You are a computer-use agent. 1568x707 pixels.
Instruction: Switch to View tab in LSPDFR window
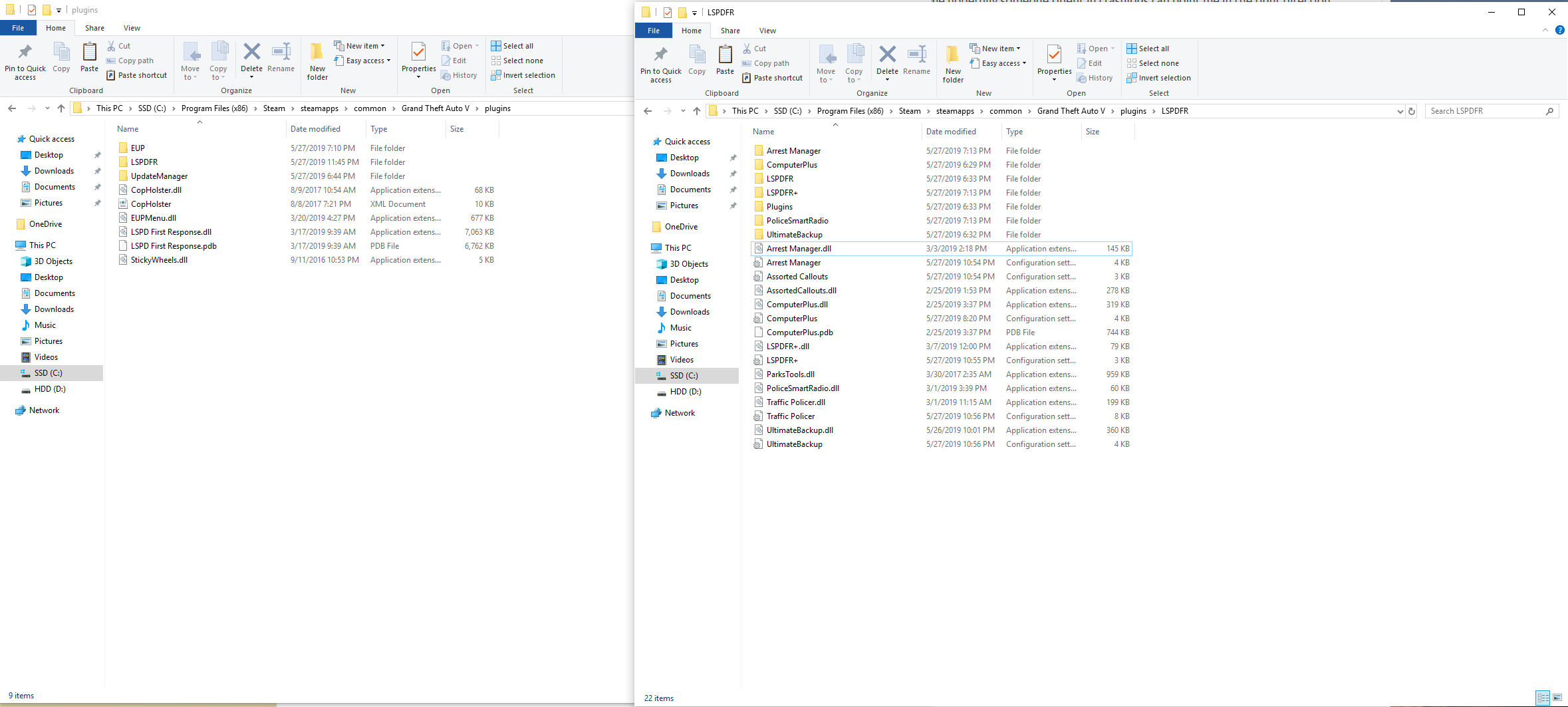tap(767, 31)
